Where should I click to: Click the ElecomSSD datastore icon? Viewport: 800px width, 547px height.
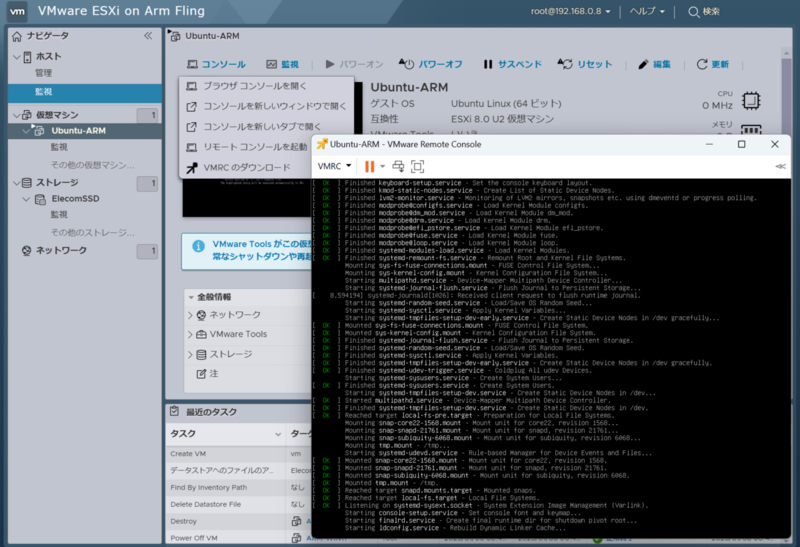coord(40,199)
